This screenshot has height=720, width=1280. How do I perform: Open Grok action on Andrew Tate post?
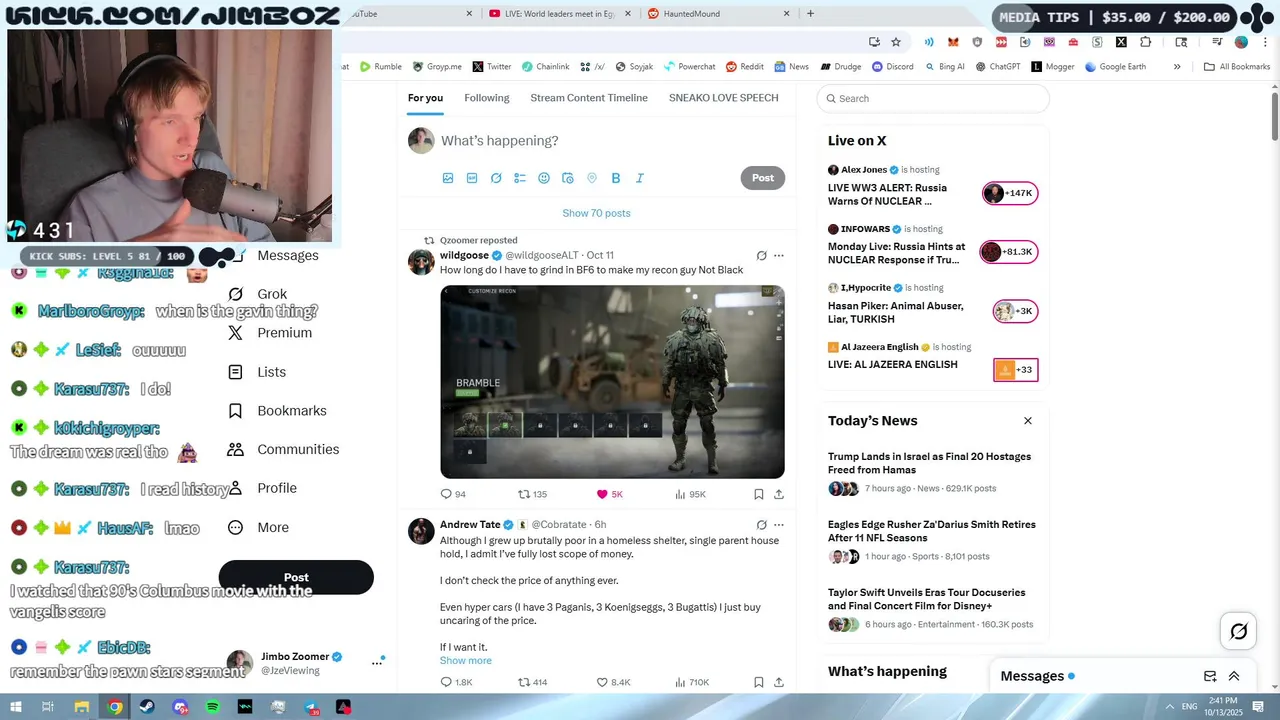point(761,524)
